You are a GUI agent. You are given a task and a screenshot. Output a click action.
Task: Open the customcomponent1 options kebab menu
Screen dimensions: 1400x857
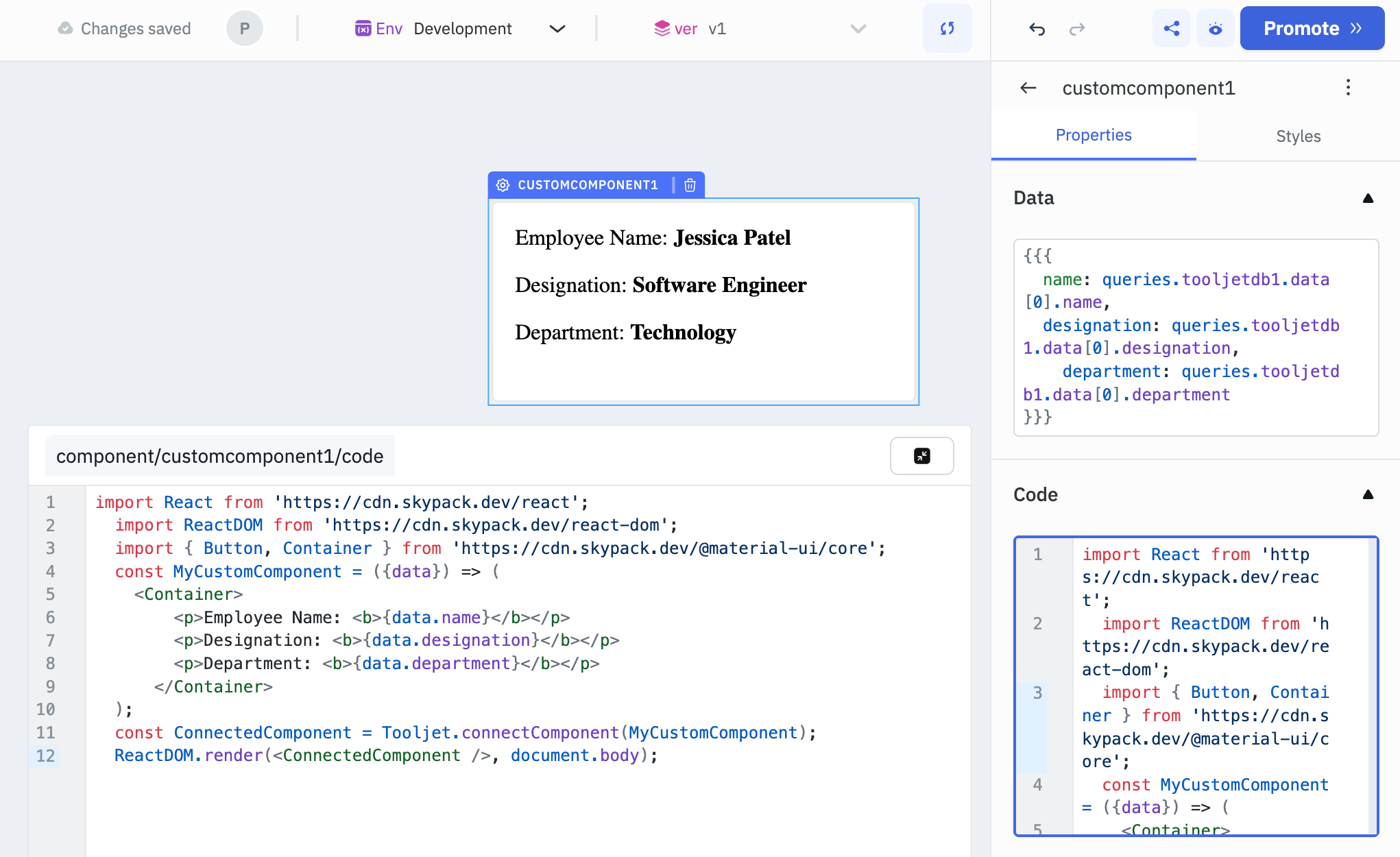pyautogui.click(x=1348, y=88)
